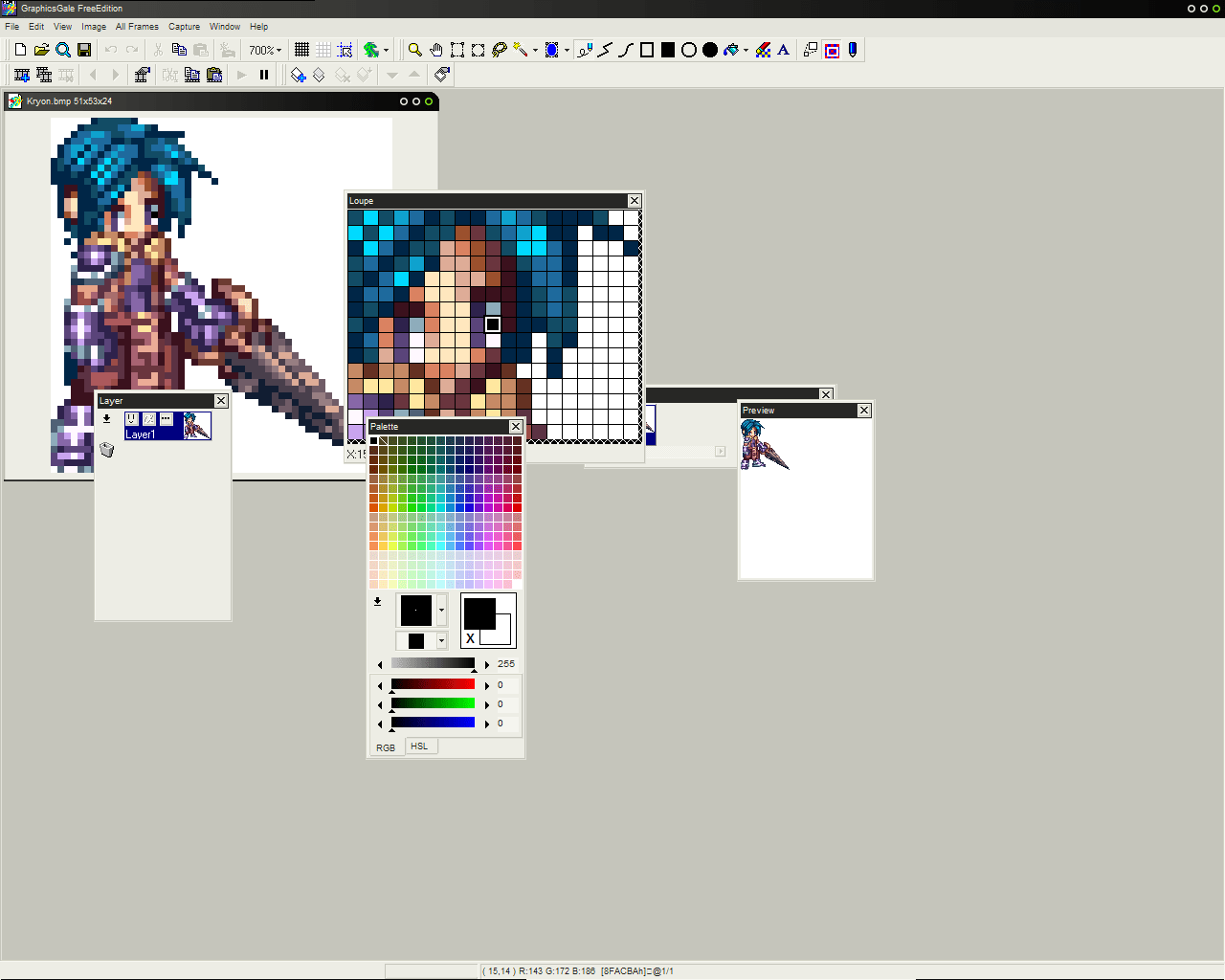Viewport: 1225px width, 980px height.
Task: Select the Hand pan tool
Action: click(x=436, y=50)
